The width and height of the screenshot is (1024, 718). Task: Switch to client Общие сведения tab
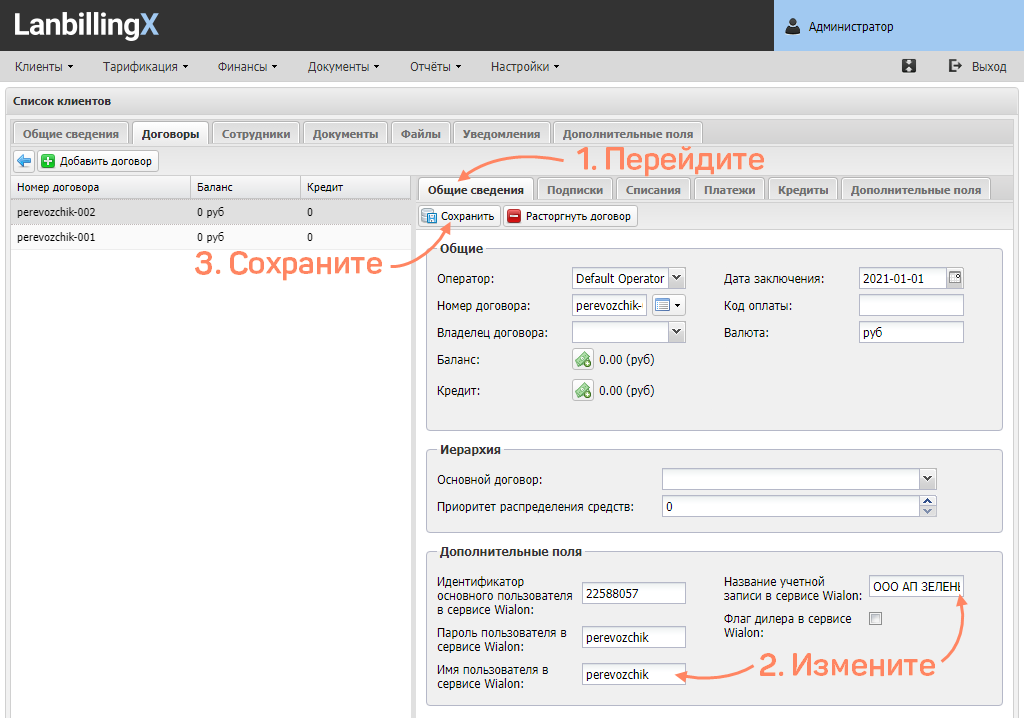tap(71, 133)
